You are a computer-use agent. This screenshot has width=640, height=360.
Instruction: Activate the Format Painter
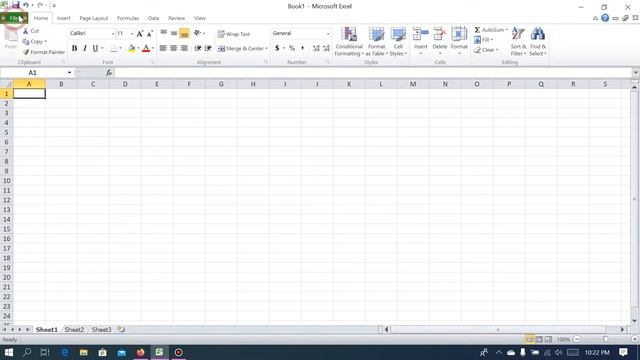click(x=44, y=52)
